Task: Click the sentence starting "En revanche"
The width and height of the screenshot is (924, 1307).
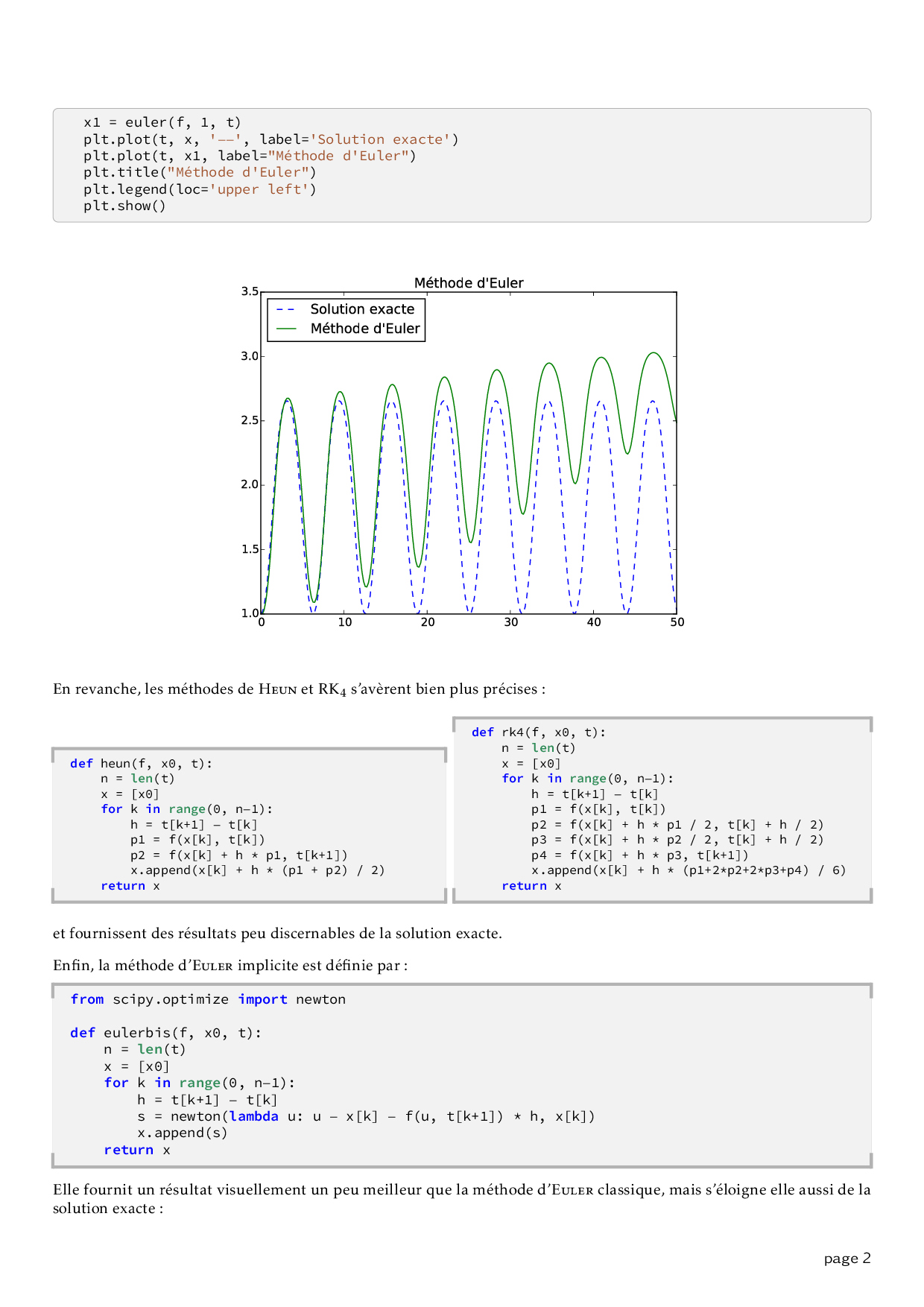Action: 299,689
